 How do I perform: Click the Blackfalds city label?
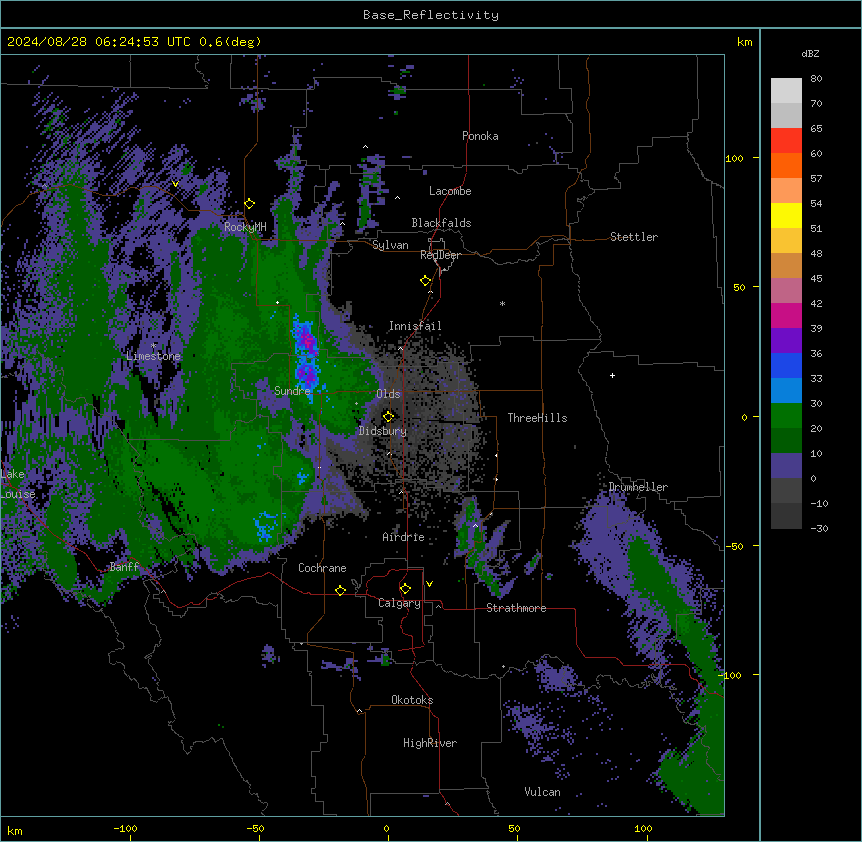(441, 223)
